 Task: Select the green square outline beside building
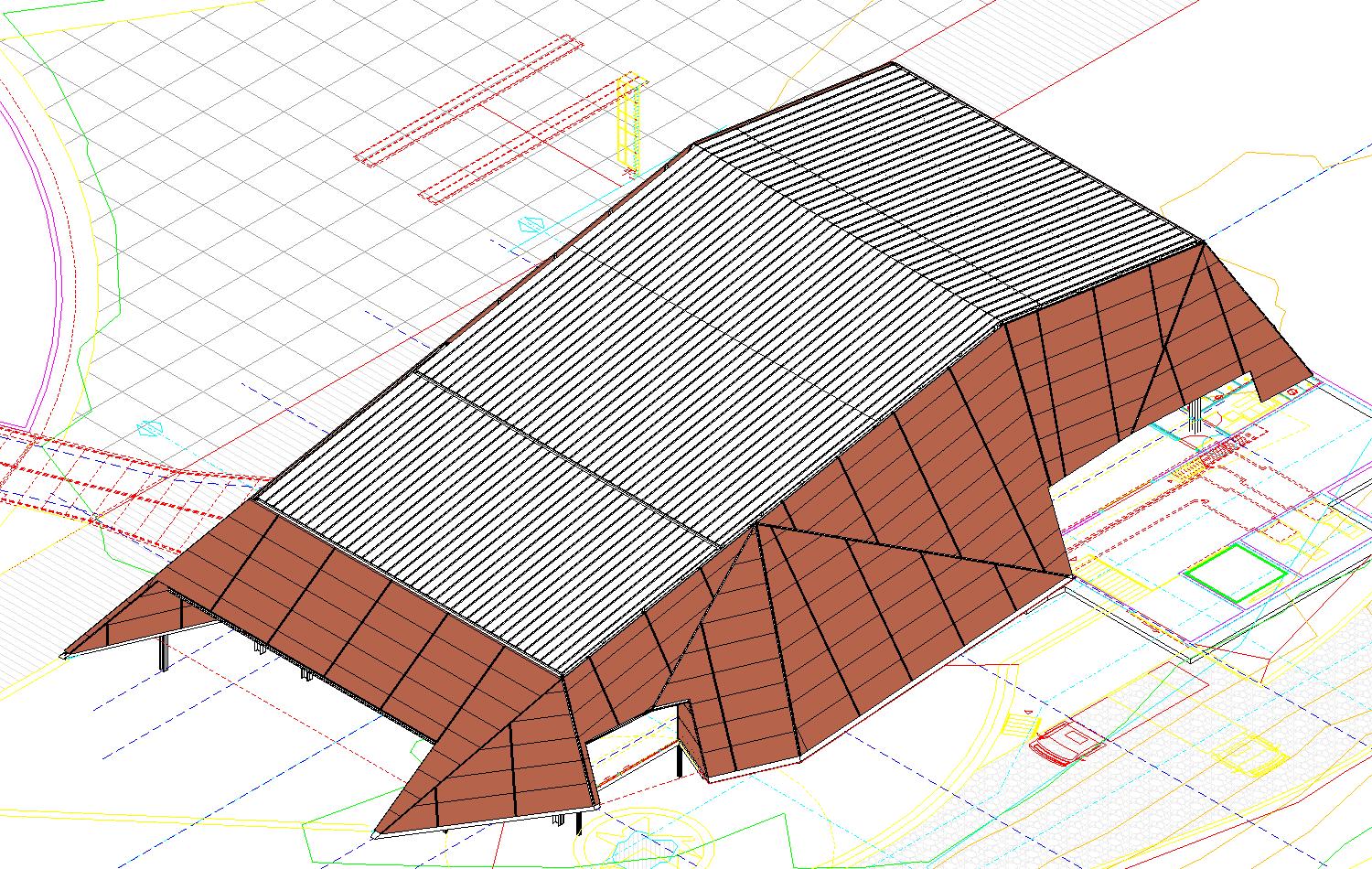click(1237, 573)
